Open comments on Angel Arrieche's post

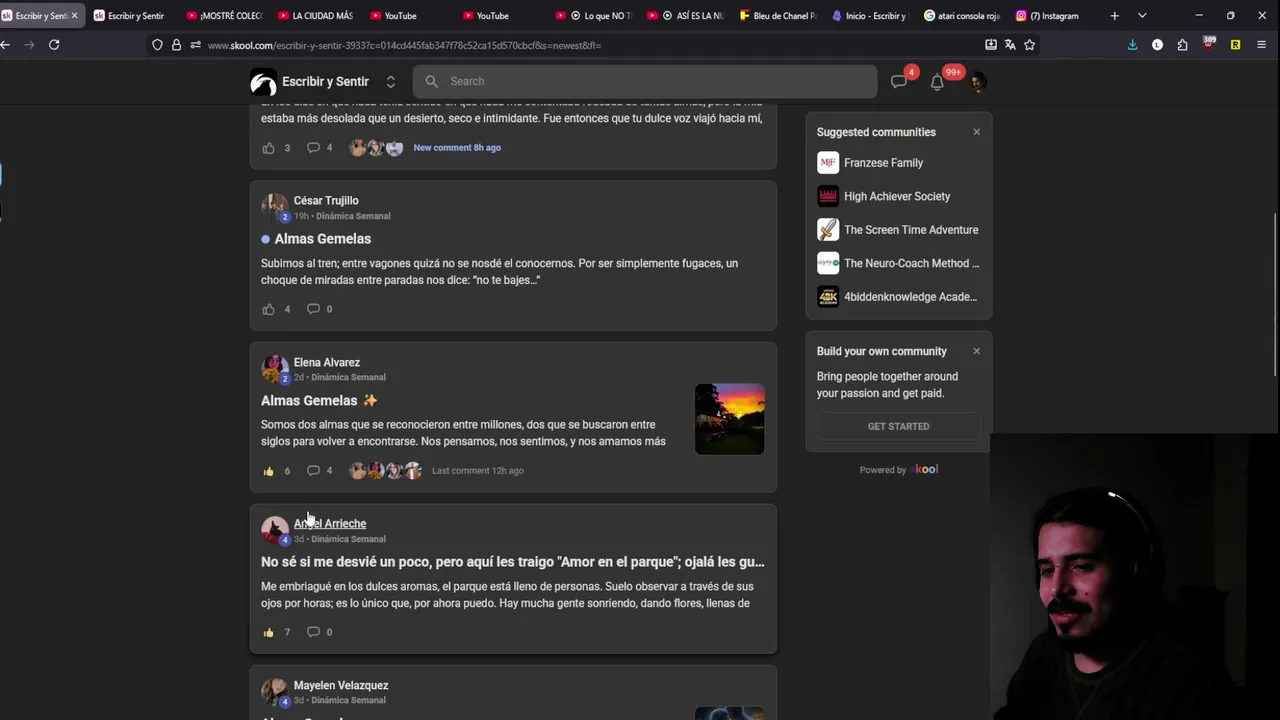(313, 632)
